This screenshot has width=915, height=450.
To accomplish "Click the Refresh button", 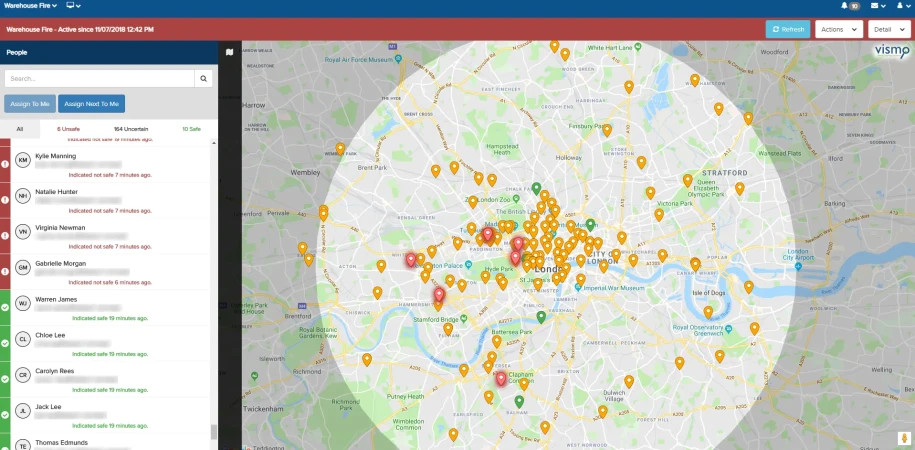I will coord(788,29).
